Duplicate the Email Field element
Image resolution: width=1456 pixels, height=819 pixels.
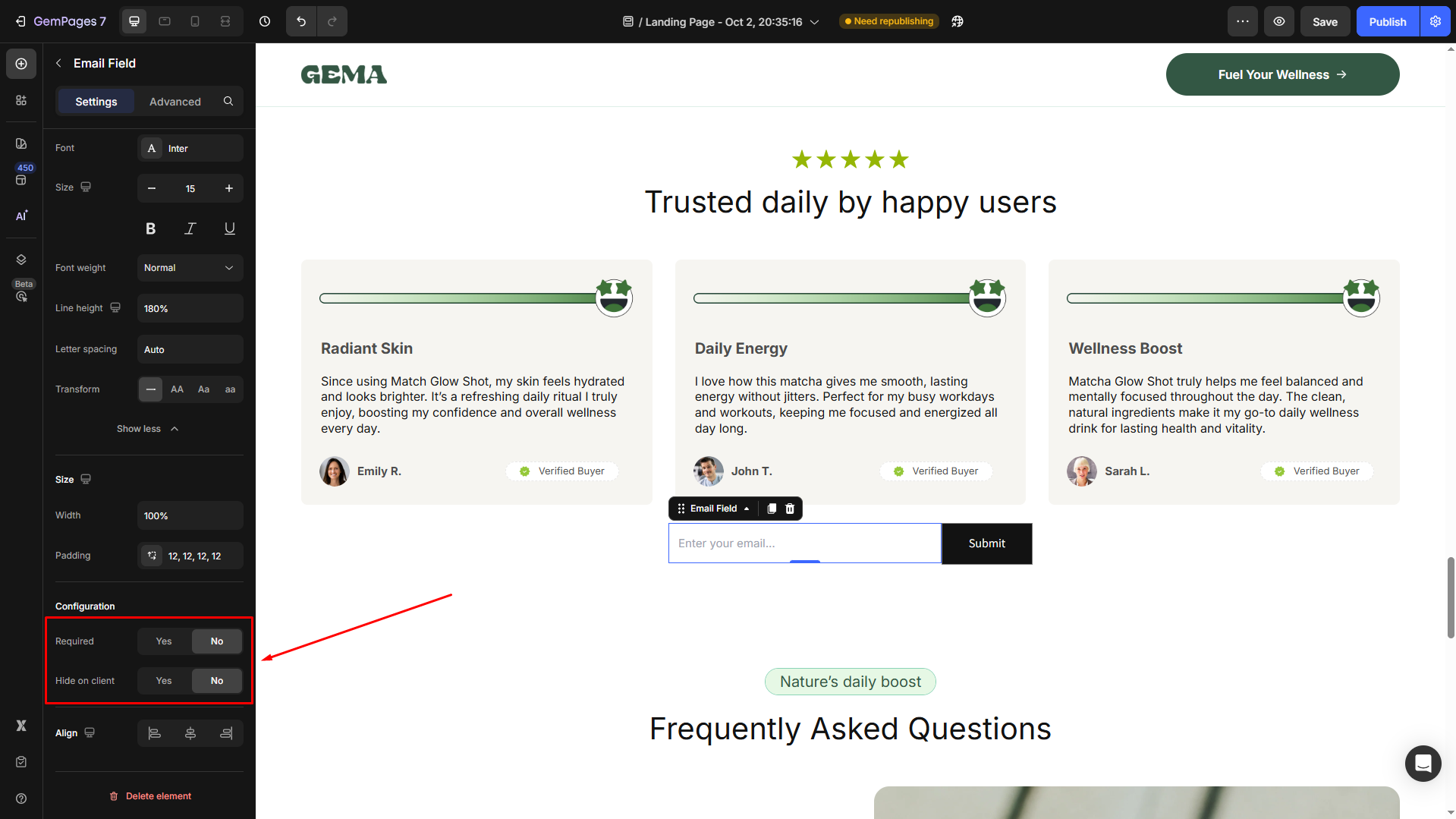(x=772, y=509)
